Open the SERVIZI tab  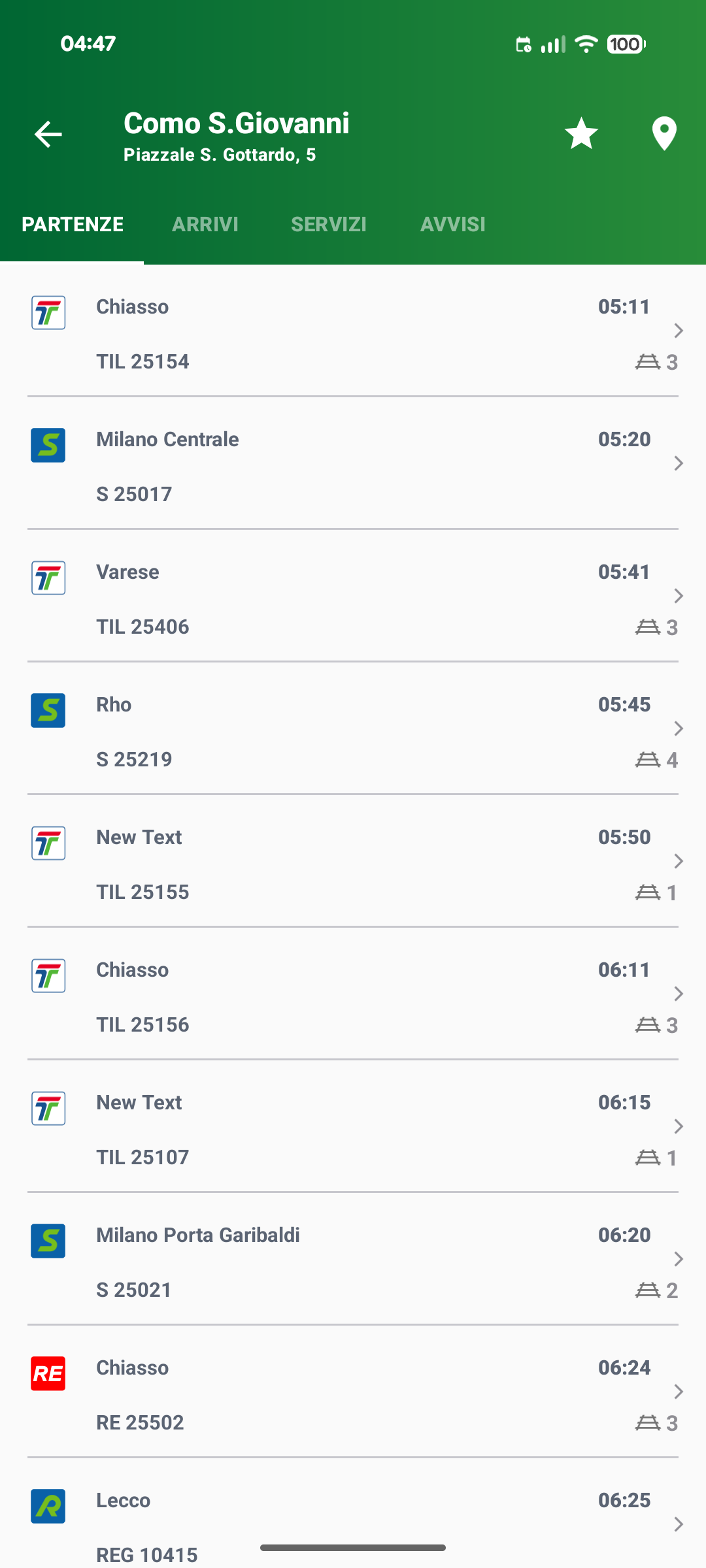(328, 224)
